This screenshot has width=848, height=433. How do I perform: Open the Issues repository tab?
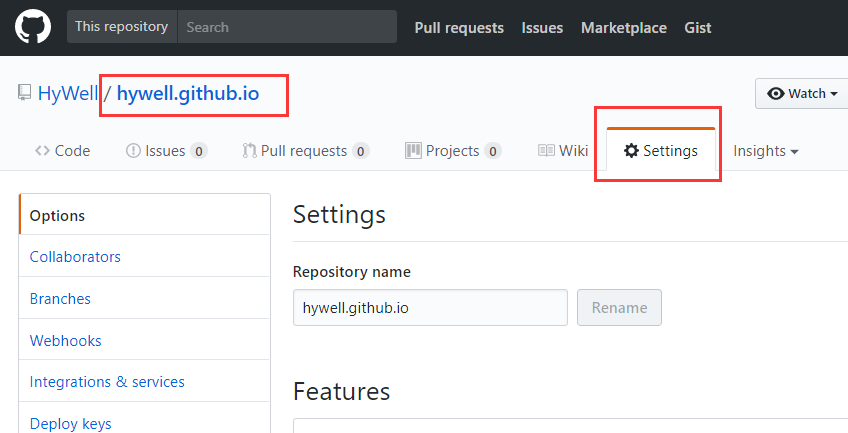(x=167, y=151)
